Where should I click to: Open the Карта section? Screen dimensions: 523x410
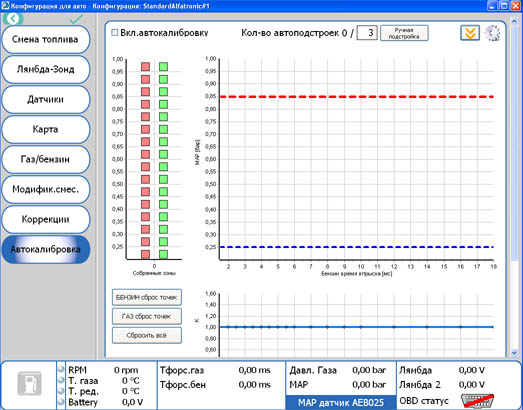tap(45, 129)
